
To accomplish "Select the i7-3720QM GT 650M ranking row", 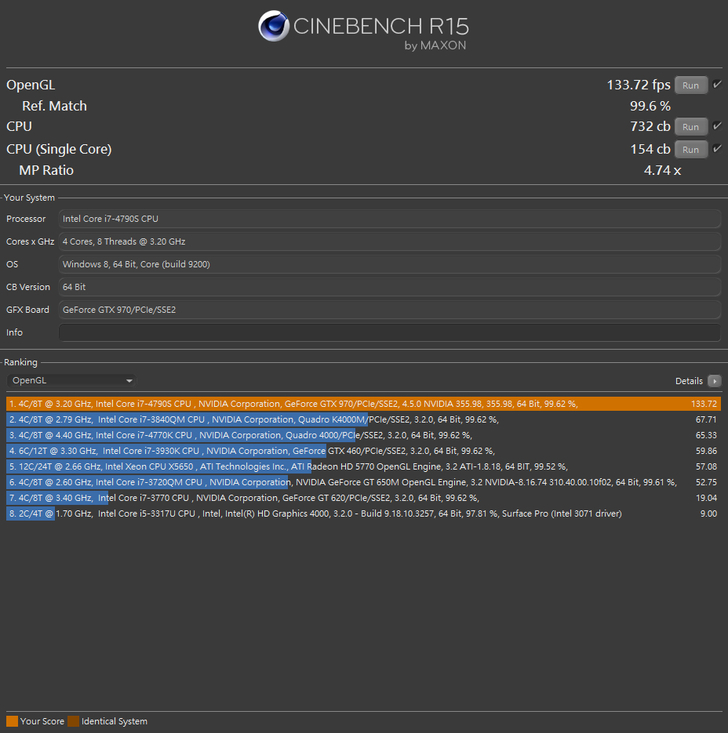I will (x=363, y=482).
